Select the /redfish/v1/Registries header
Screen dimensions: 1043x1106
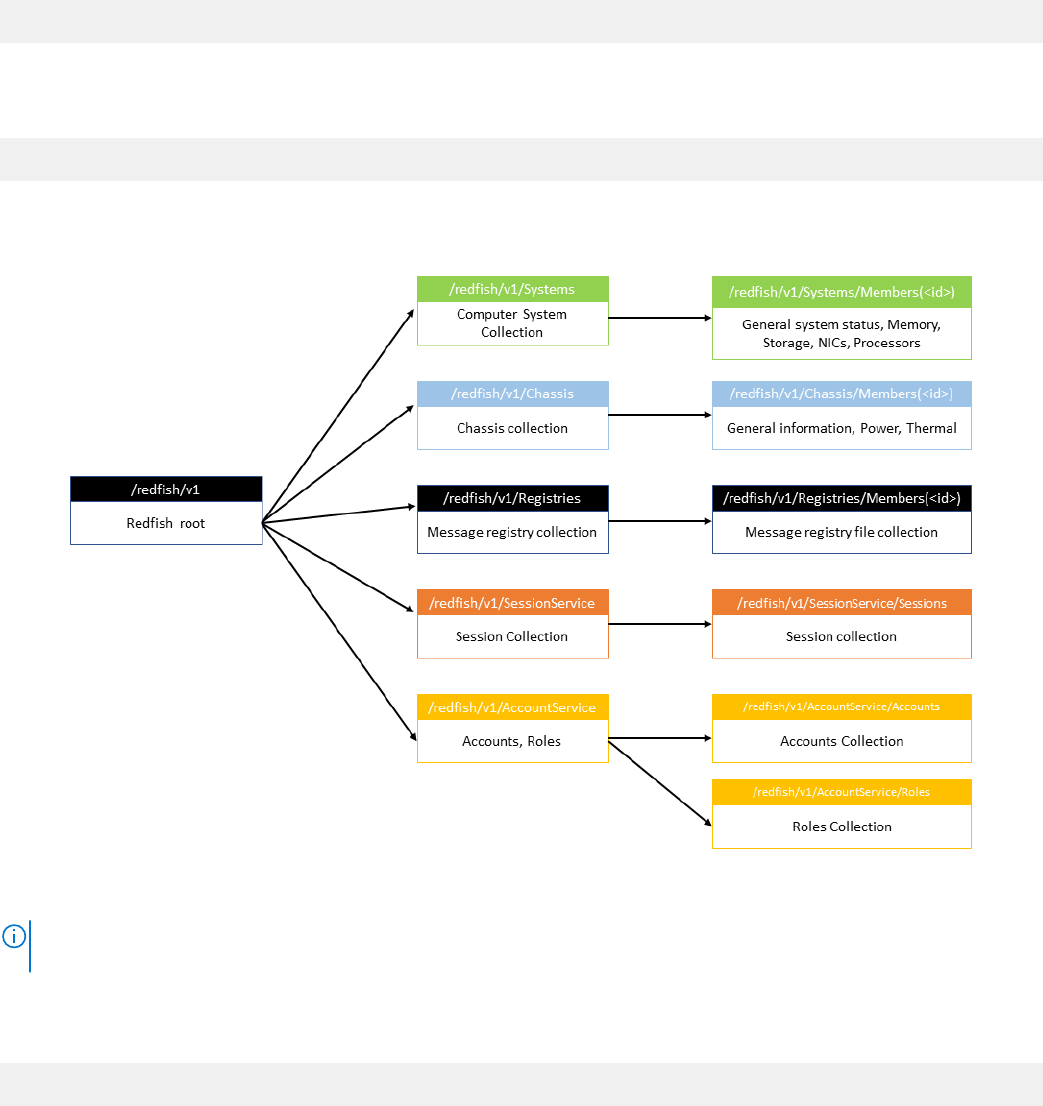[512, 498]
